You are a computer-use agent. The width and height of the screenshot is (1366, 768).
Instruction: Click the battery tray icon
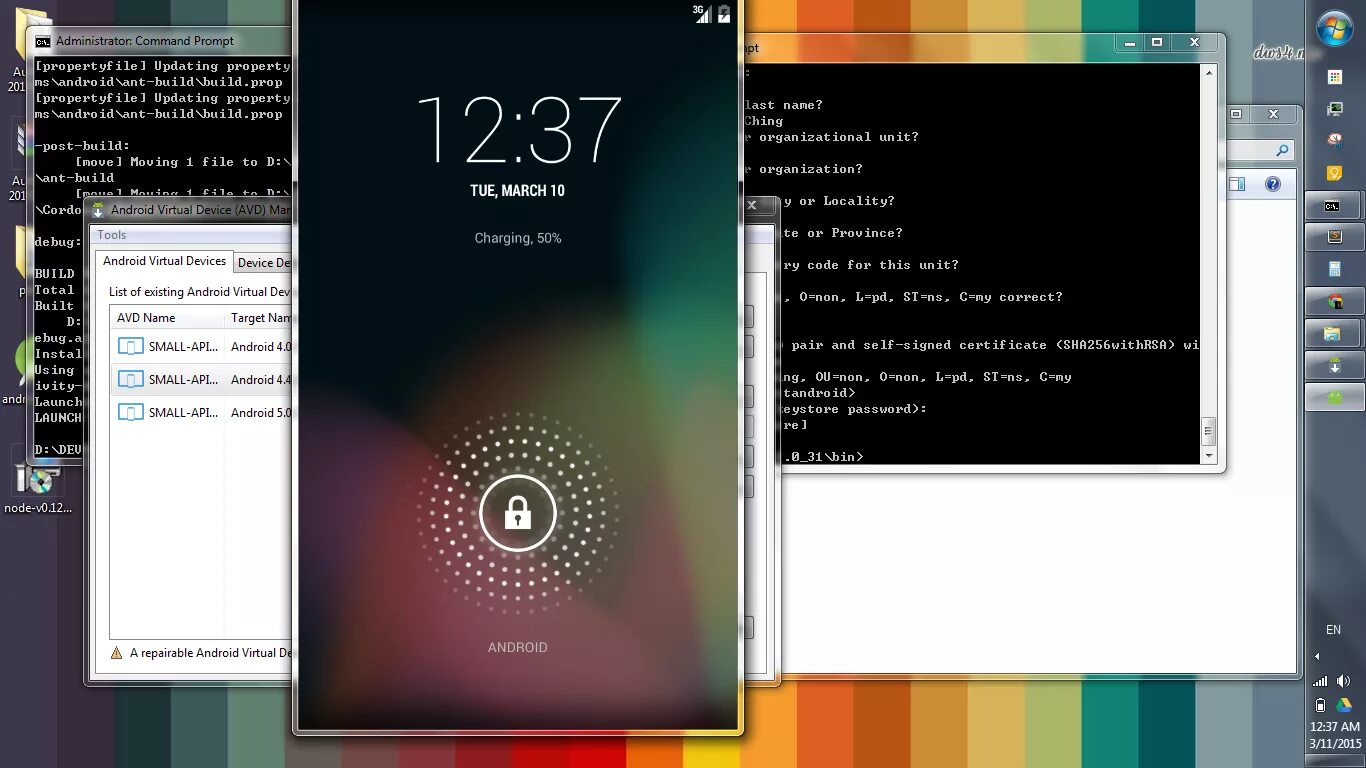1320,705
